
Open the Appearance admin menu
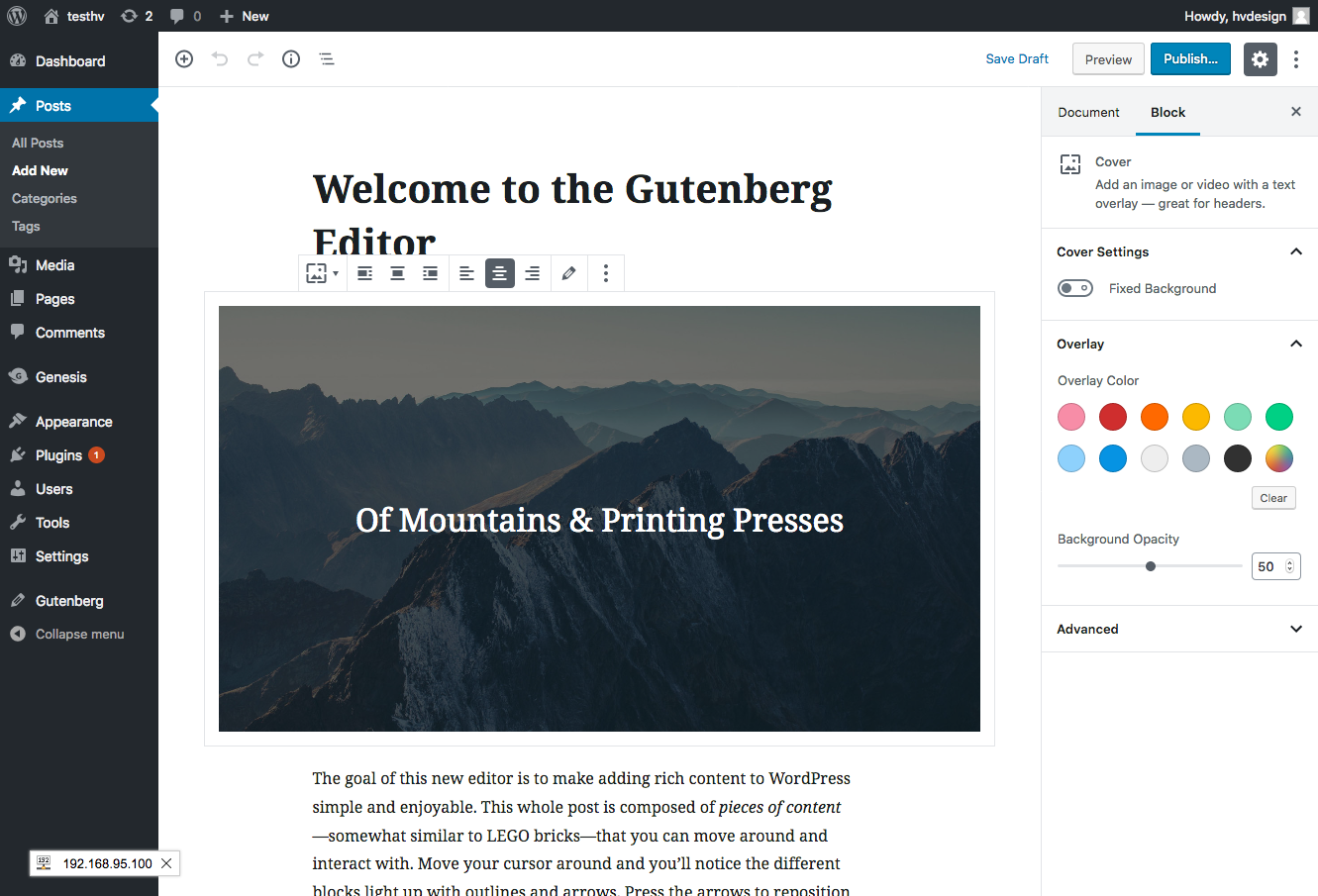(79, 422)
